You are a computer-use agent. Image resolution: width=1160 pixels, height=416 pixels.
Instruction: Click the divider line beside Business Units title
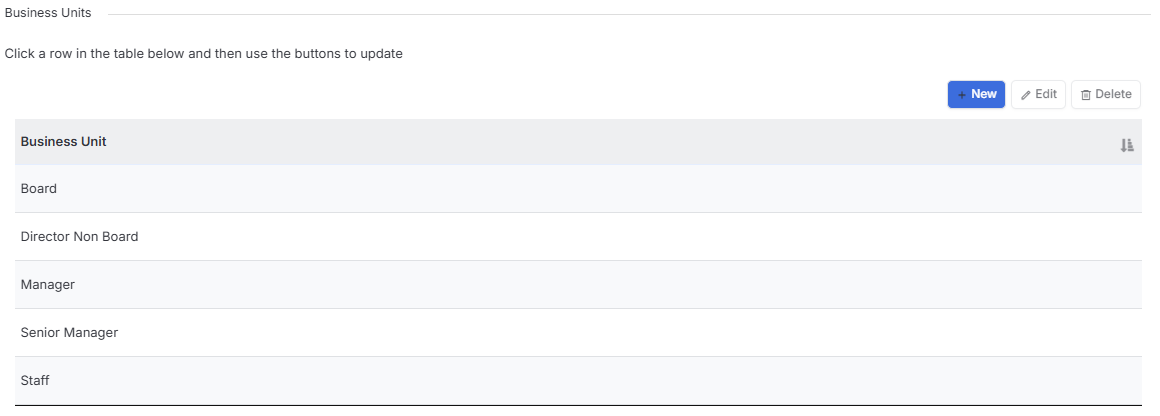click(629, 14)
